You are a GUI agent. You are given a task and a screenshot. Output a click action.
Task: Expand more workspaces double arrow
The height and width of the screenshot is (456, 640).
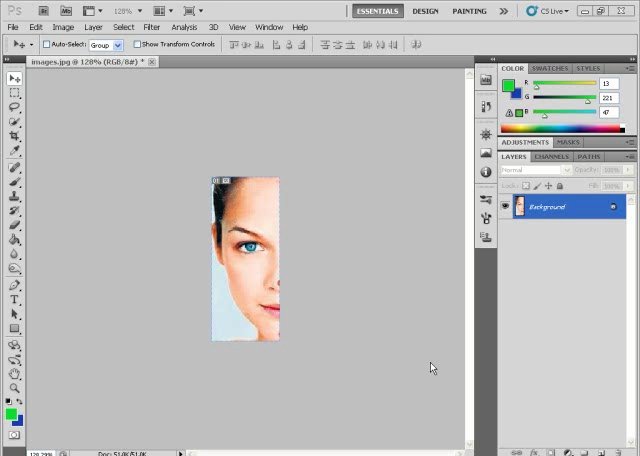coord(504,11)
